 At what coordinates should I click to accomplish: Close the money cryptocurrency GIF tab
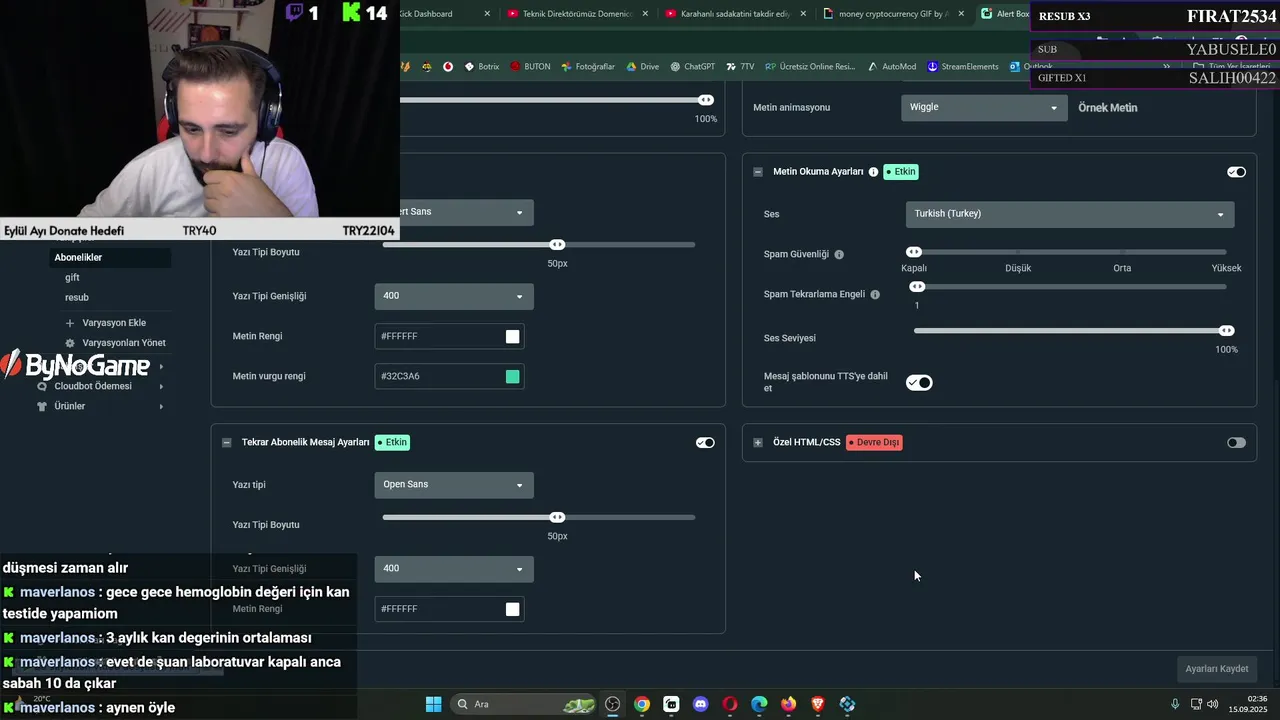pos(961,14)
